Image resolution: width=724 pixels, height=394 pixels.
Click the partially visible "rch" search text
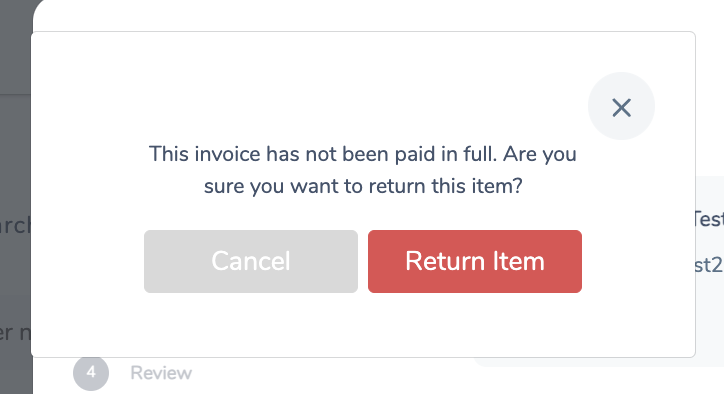pyautogui.click(x=15, y=225)
